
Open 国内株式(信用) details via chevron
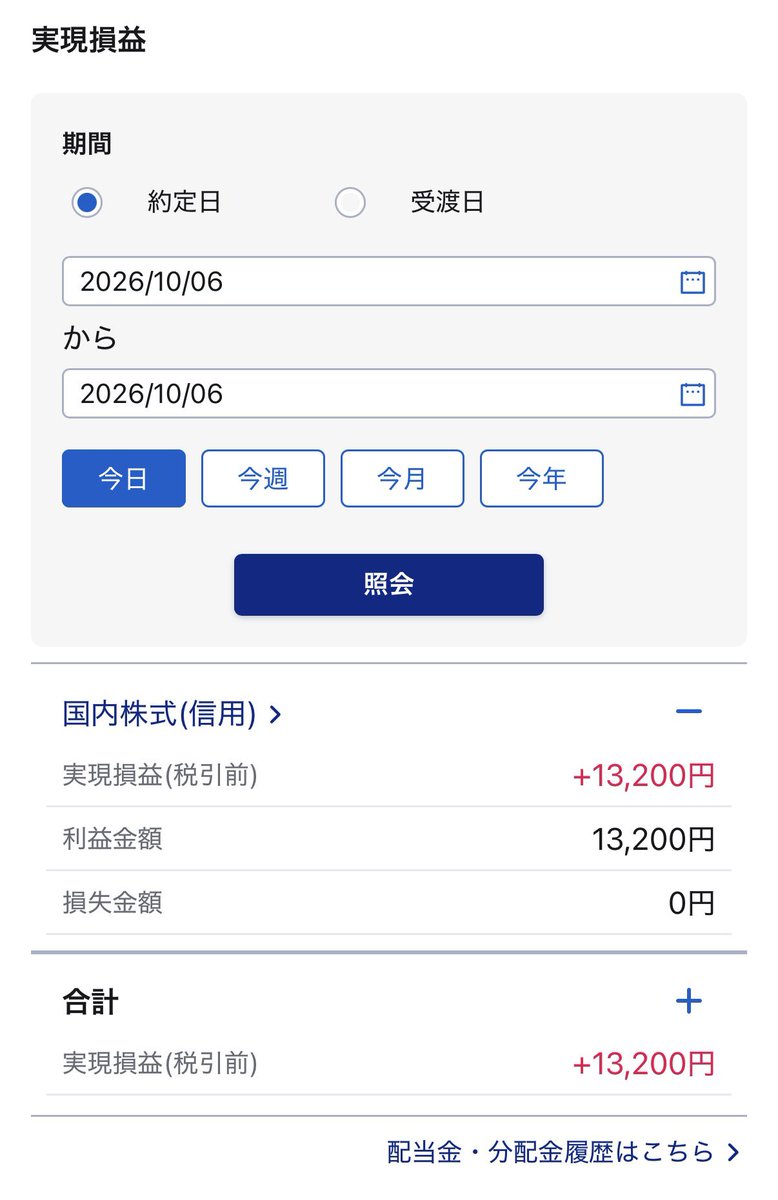276,715
